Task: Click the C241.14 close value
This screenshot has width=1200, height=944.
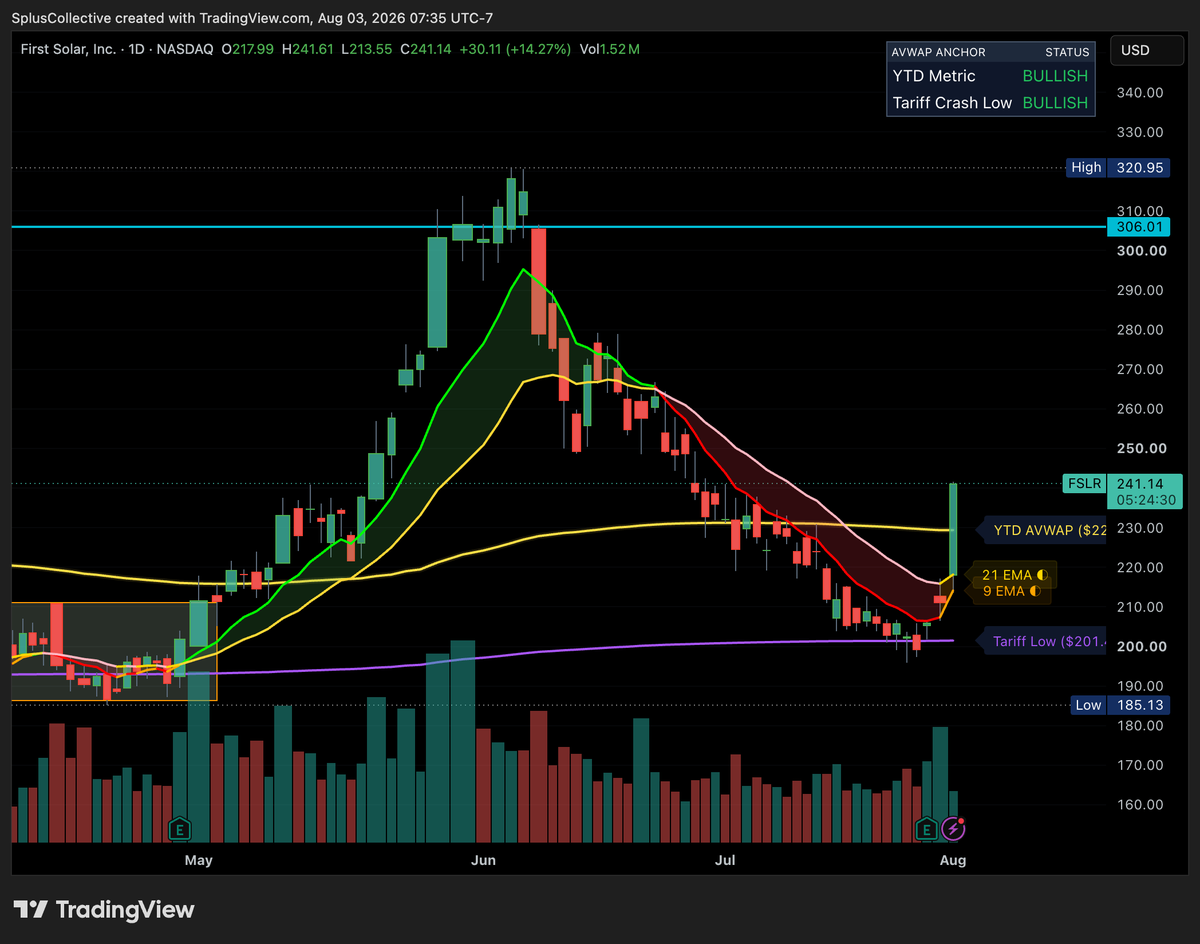Action: [x=428, y=48]
